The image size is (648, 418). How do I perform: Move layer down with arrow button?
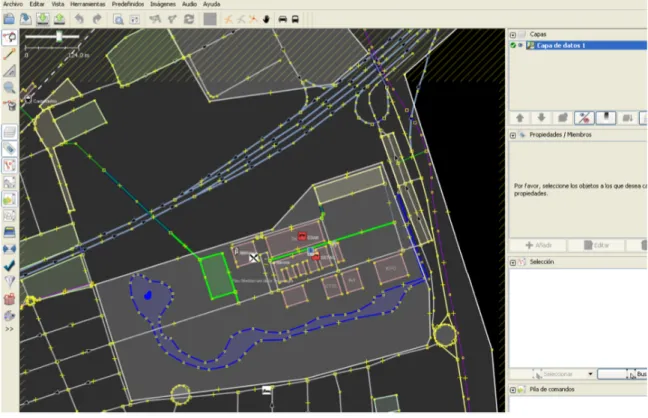(x=541, y=118)
